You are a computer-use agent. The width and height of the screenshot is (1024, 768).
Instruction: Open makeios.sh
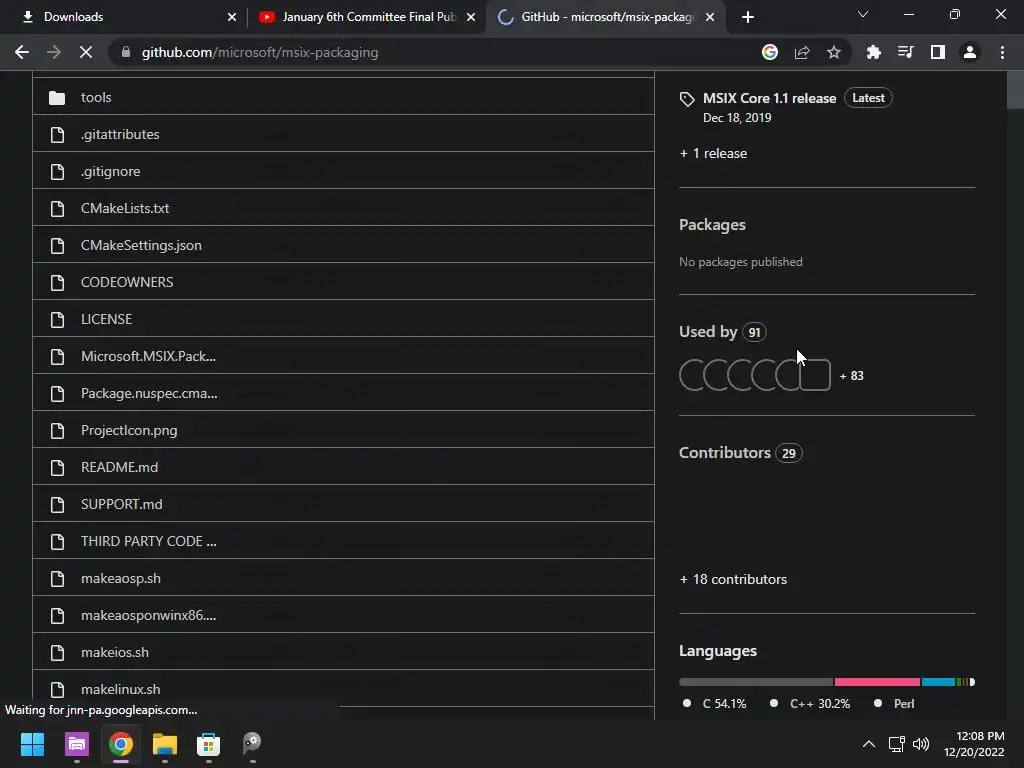115,652
